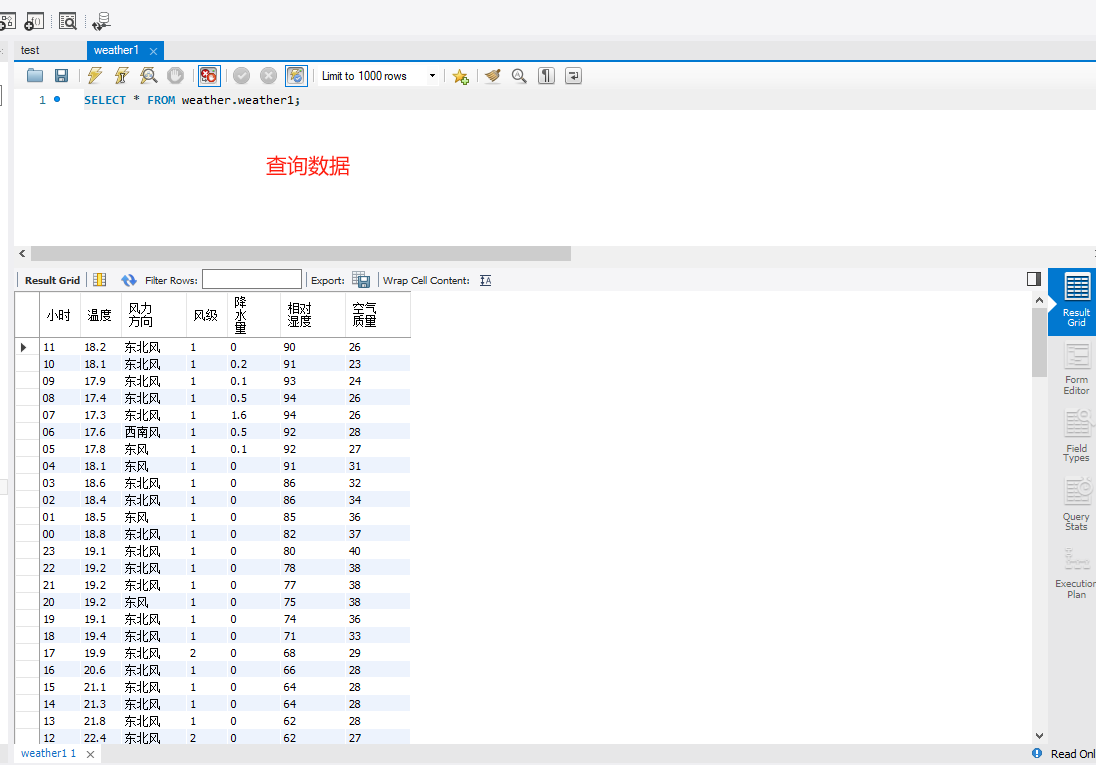Open Execution Plan side panel view

[1076, 572]
